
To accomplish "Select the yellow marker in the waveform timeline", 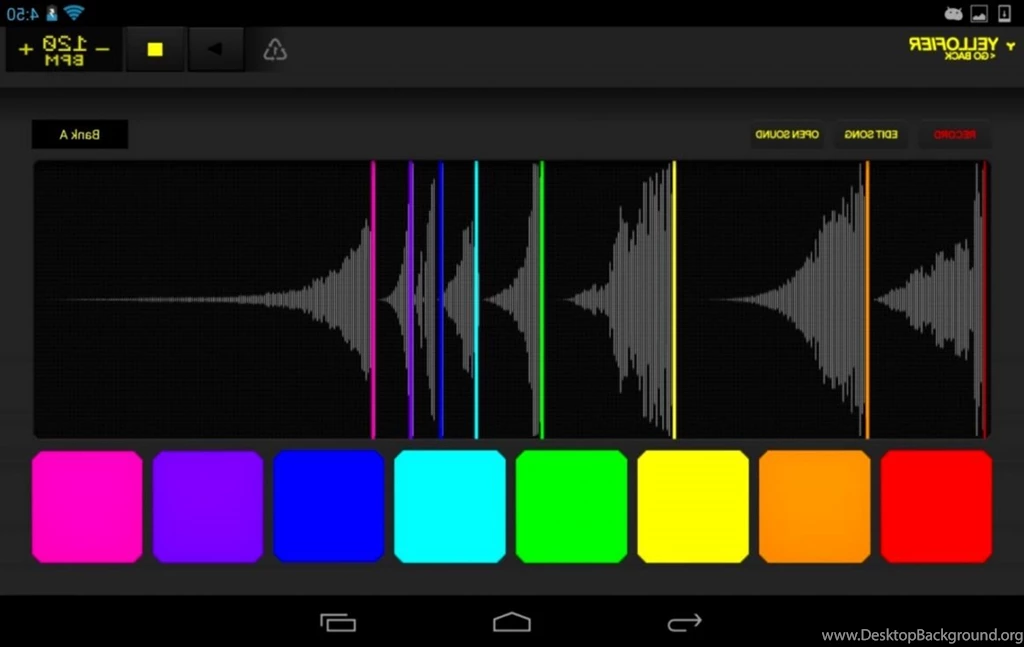I will coord(675,297).
